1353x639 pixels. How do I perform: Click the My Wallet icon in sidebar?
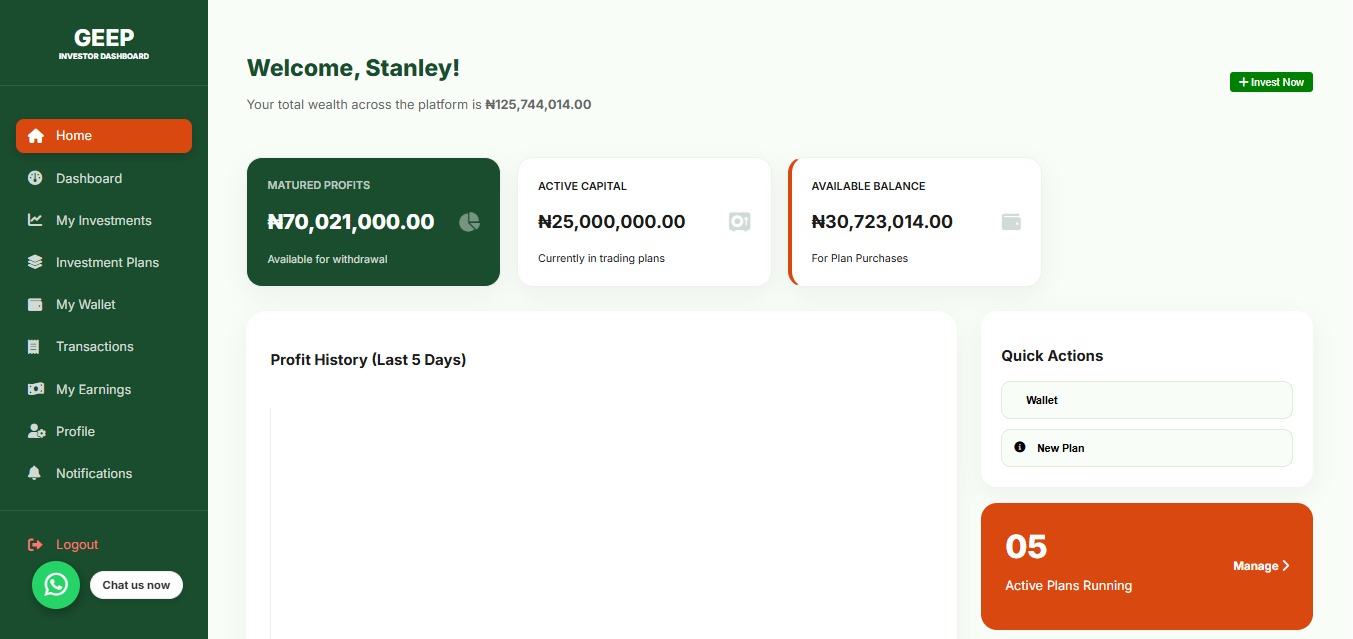tap(36, 304)
